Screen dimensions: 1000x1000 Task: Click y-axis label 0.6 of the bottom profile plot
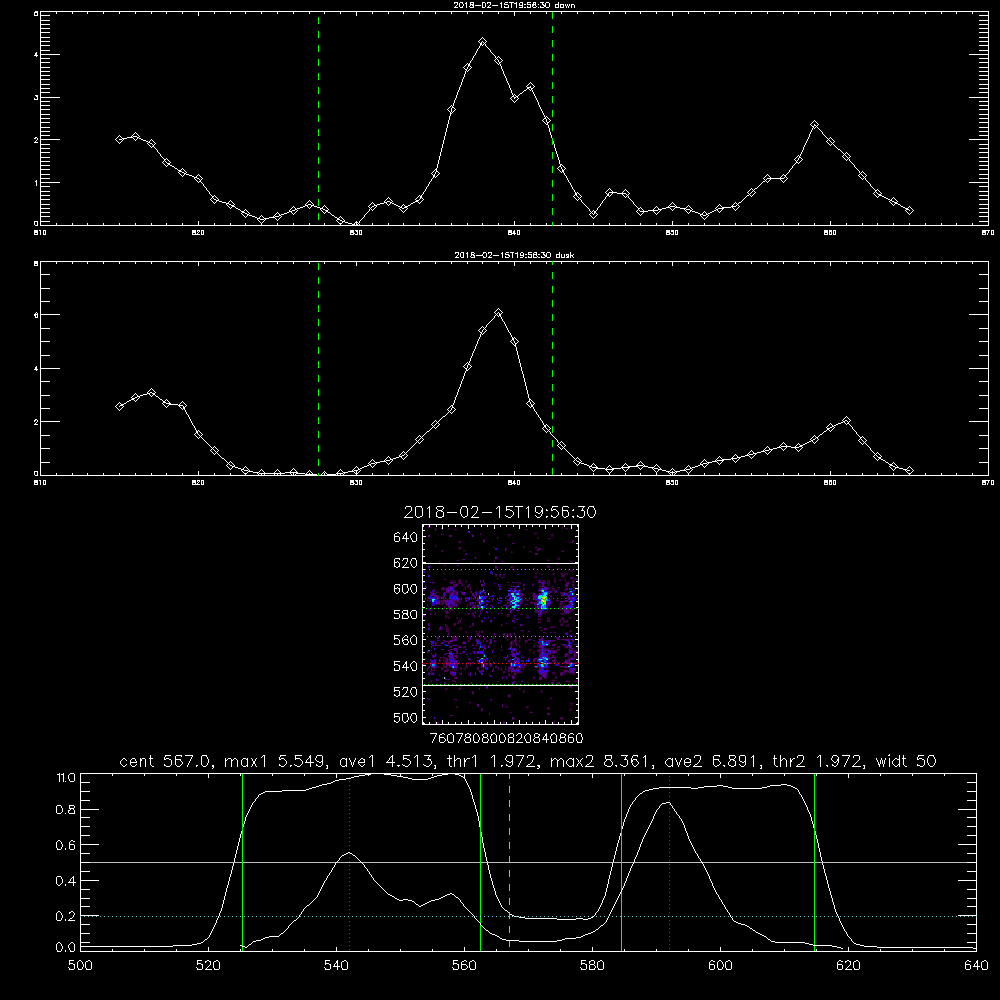65,845
